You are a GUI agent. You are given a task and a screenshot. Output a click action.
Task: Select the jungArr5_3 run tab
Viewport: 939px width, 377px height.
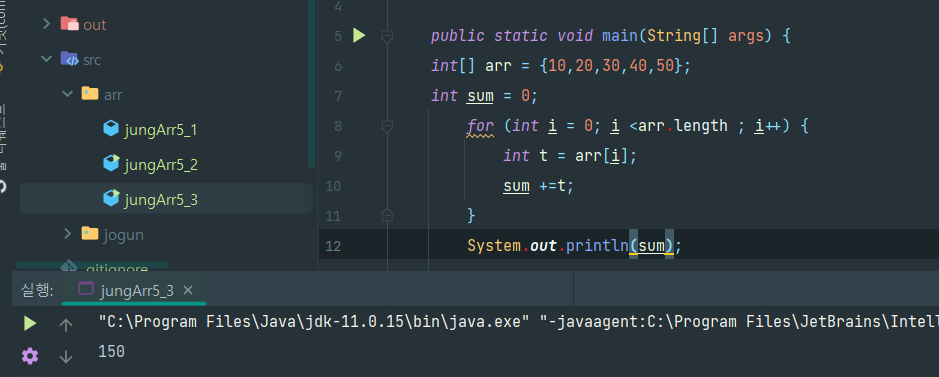tap(134, 290)
